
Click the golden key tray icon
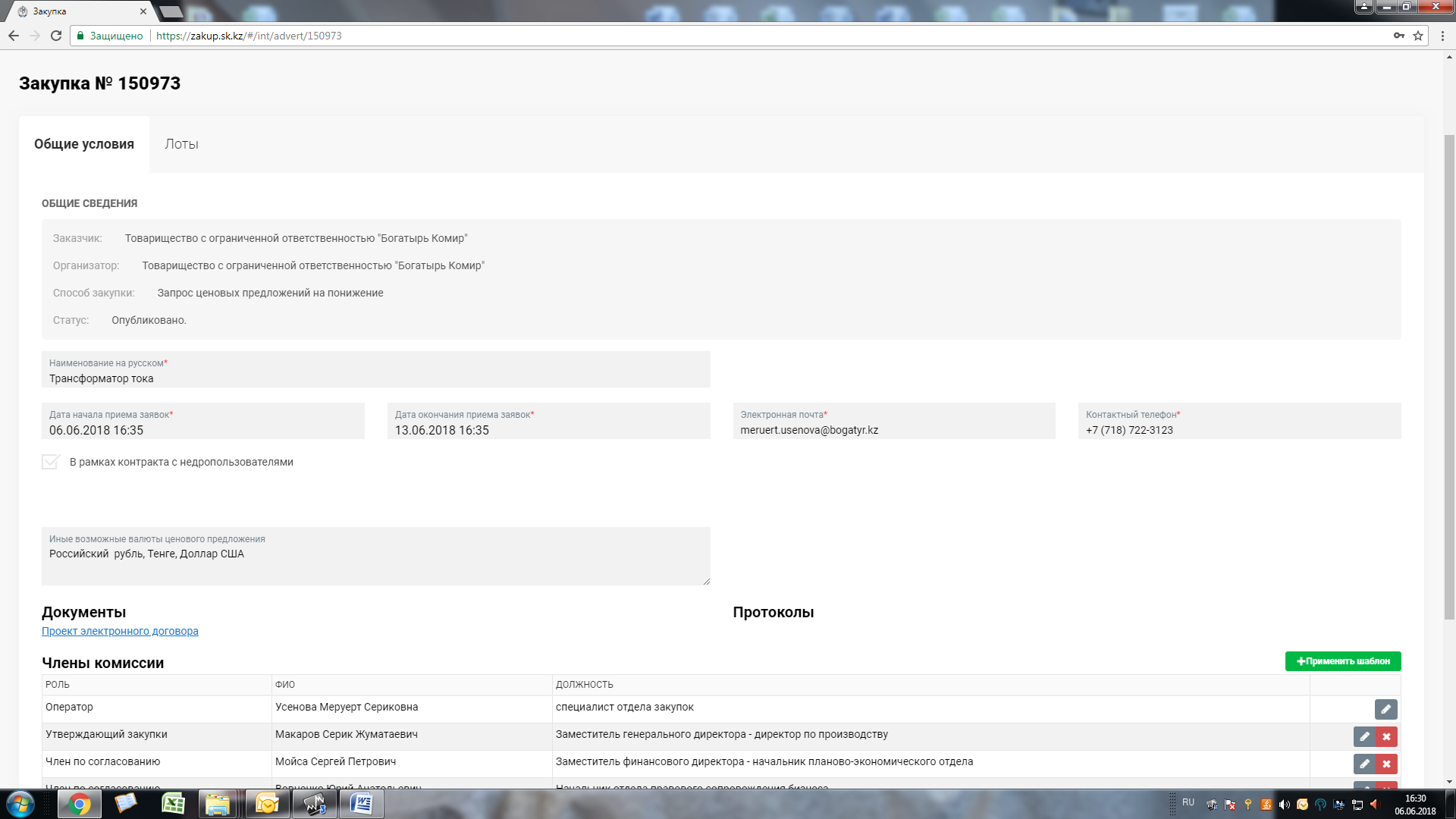click(1248, 805)
